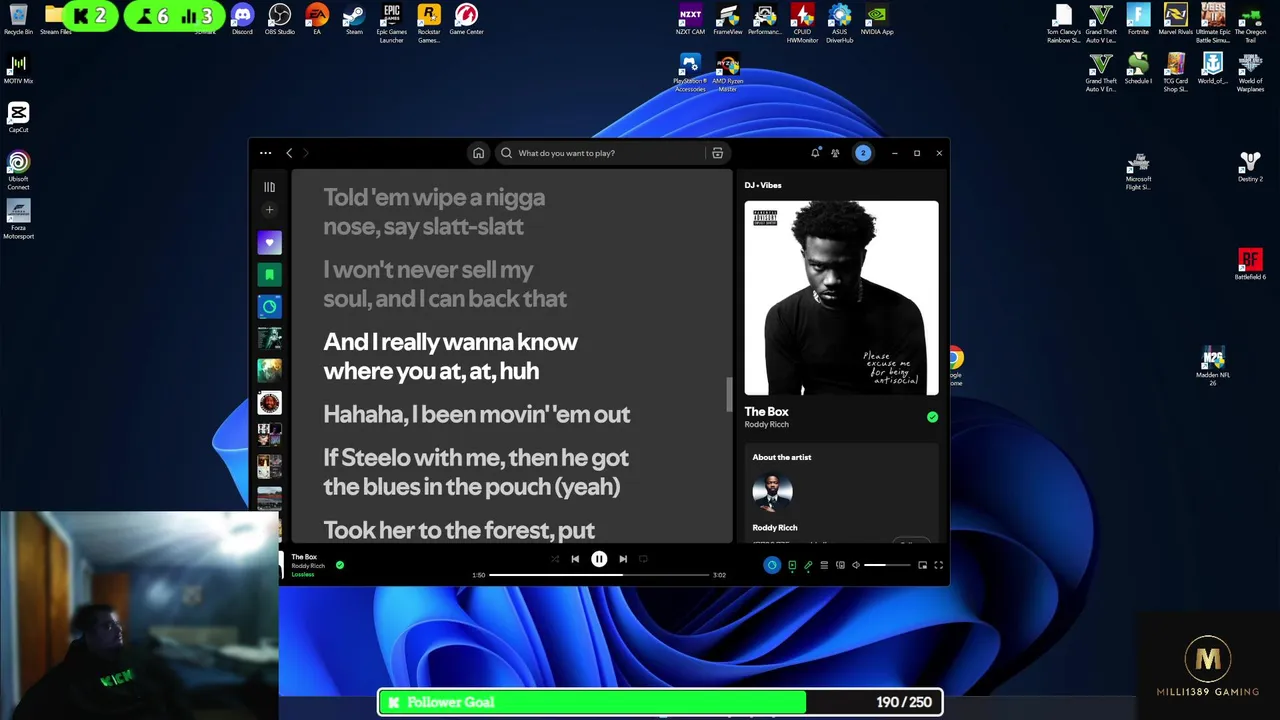The image size is (1280, 720).
Task: Open the Fortnite desktop shortcut
Action: click(1138, 19)
